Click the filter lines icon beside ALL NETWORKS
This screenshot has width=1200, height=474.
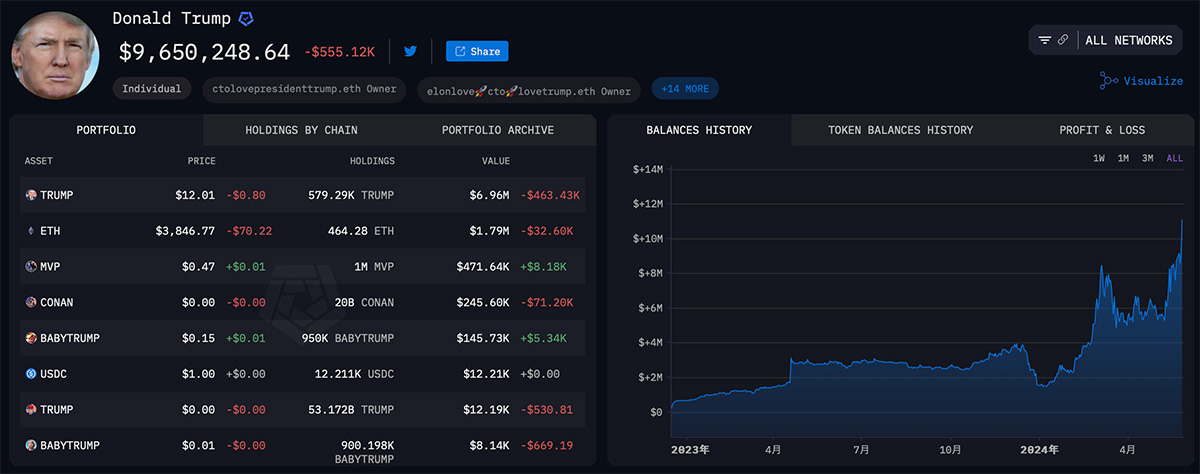coord(1045,40)
